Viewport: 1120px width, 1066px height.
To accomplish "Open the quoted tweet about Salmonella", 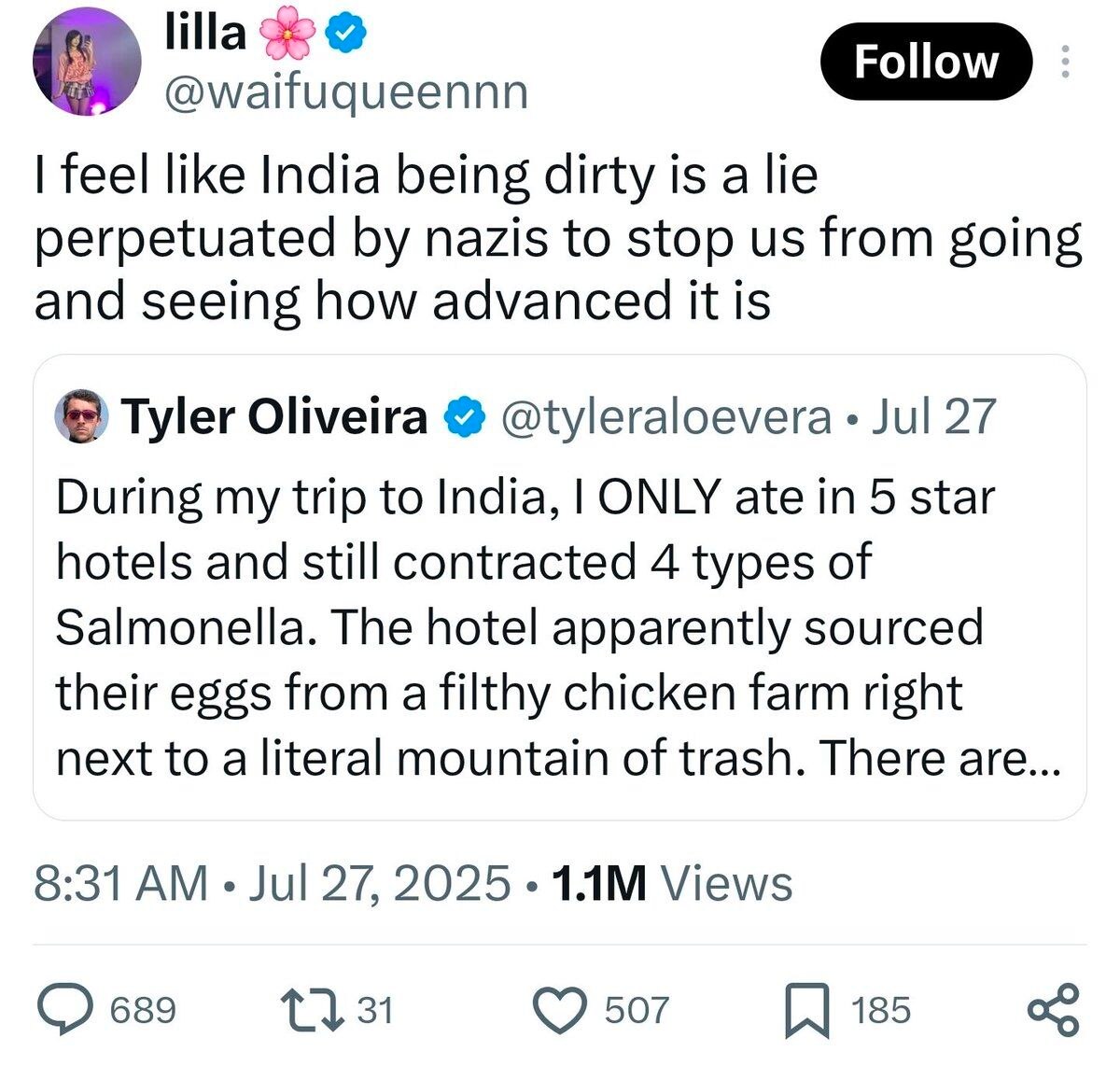I will [560, 587].
